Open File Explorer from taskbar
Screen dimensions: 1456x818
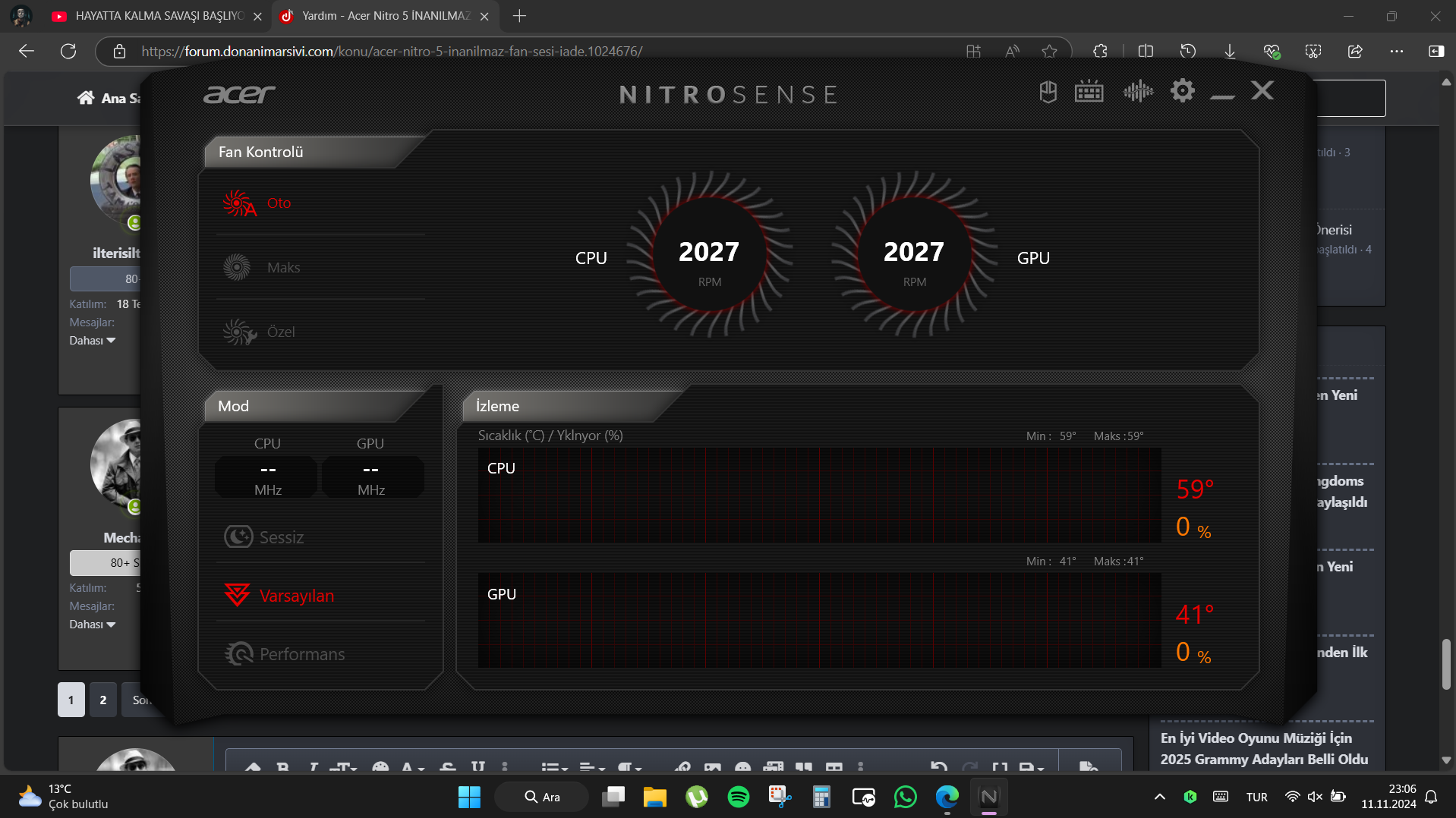654,797
